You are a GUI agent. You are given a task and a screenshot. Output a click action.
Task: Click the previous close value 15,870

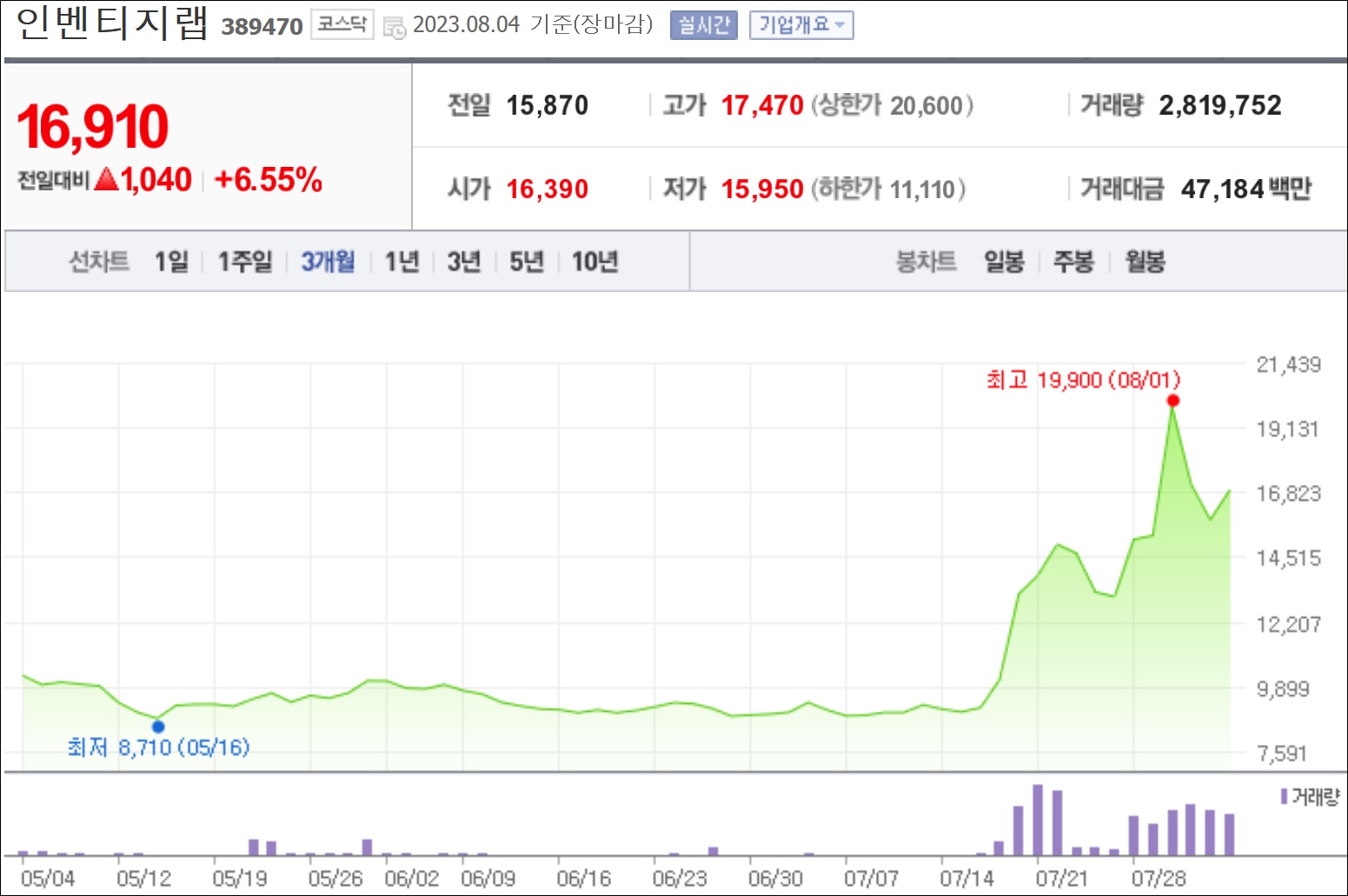point(547,106)
